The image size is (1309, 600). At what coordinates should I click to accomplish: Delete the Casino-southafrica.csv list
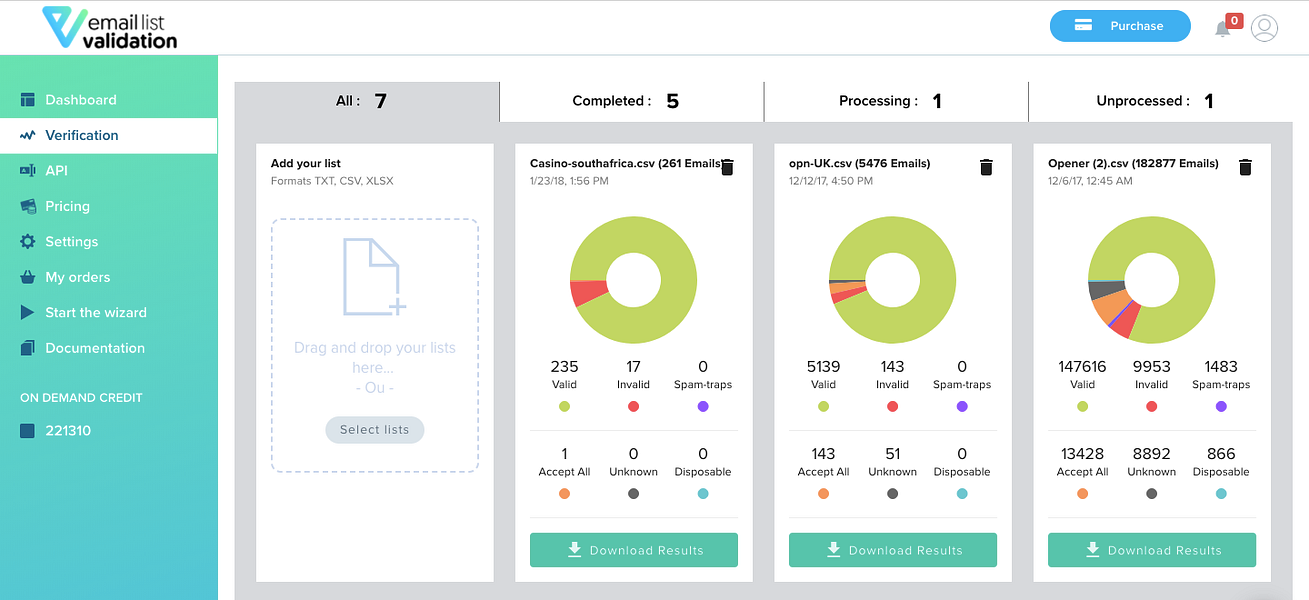point(727,167)
